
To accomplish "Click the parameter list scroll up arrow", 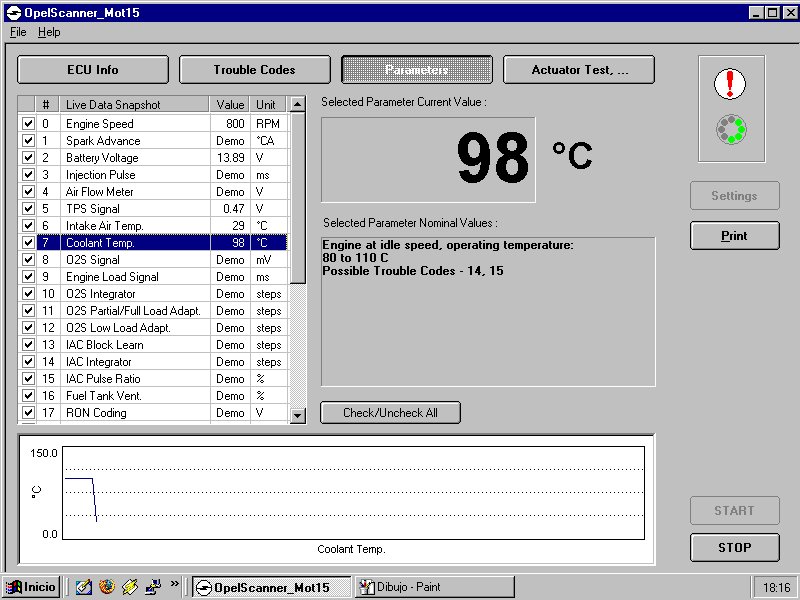I will click(297, 105).
